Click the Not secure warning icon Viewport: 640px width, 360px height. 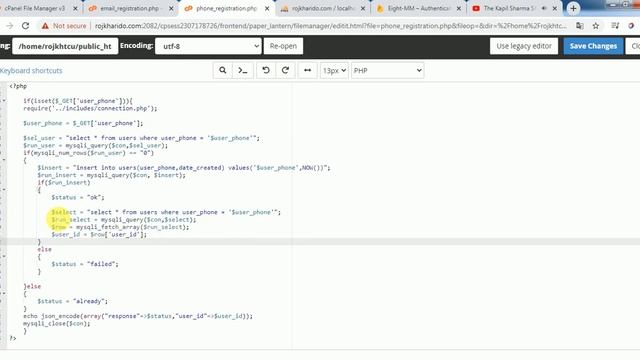[45, 26]
